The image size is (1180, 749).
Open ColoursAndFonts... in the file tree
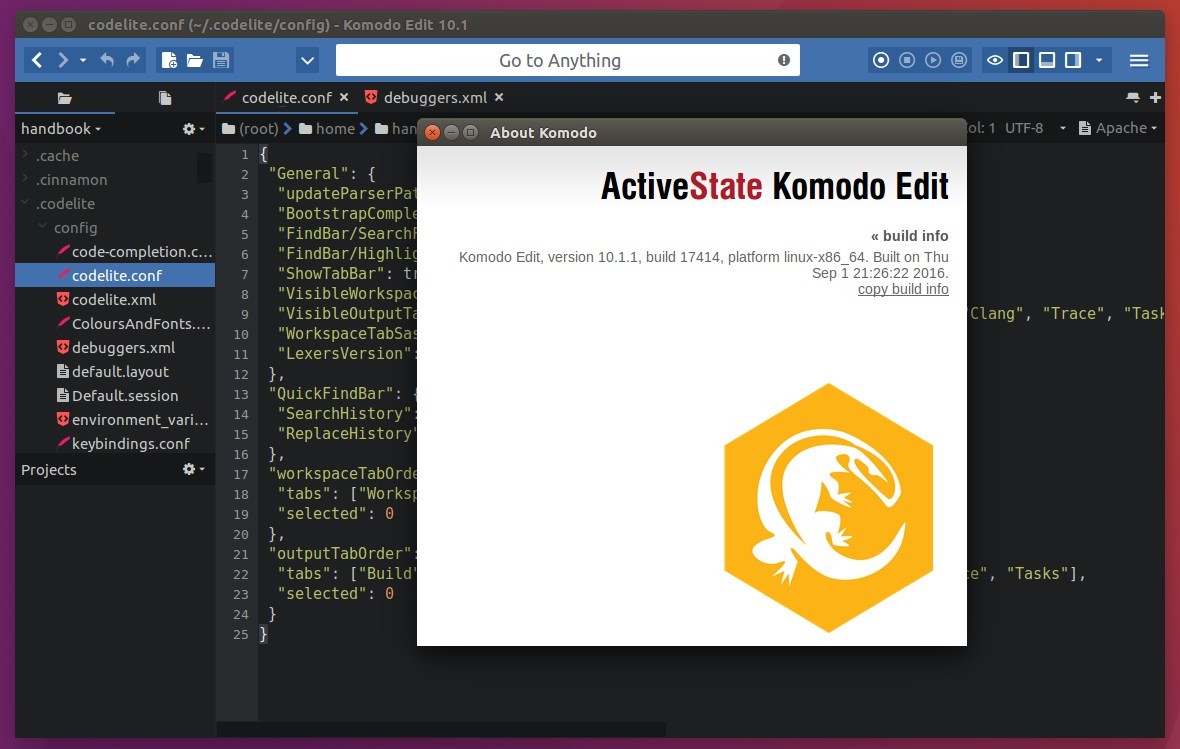point(134,324)
